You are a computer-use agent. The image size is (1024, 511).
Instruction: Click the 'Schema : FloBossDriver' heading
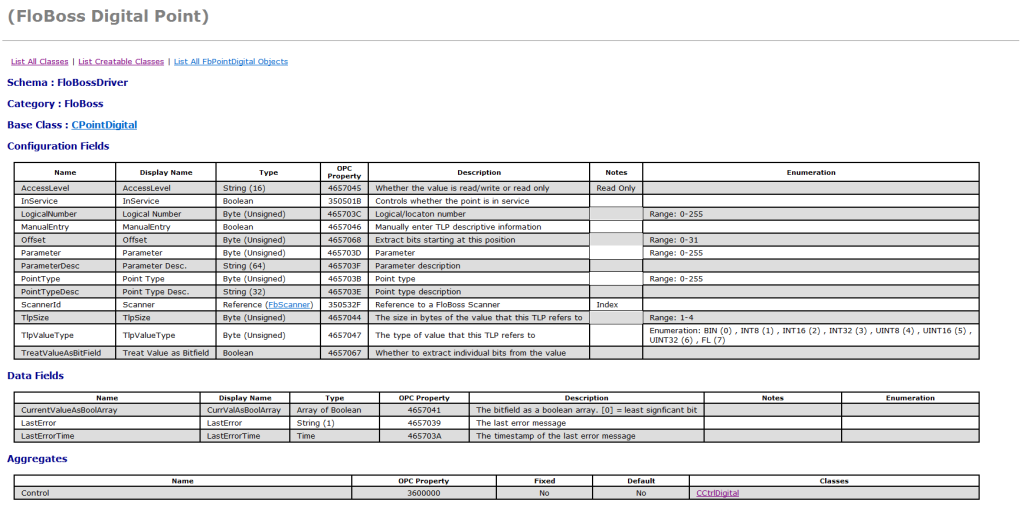click(x=67, y=83)
